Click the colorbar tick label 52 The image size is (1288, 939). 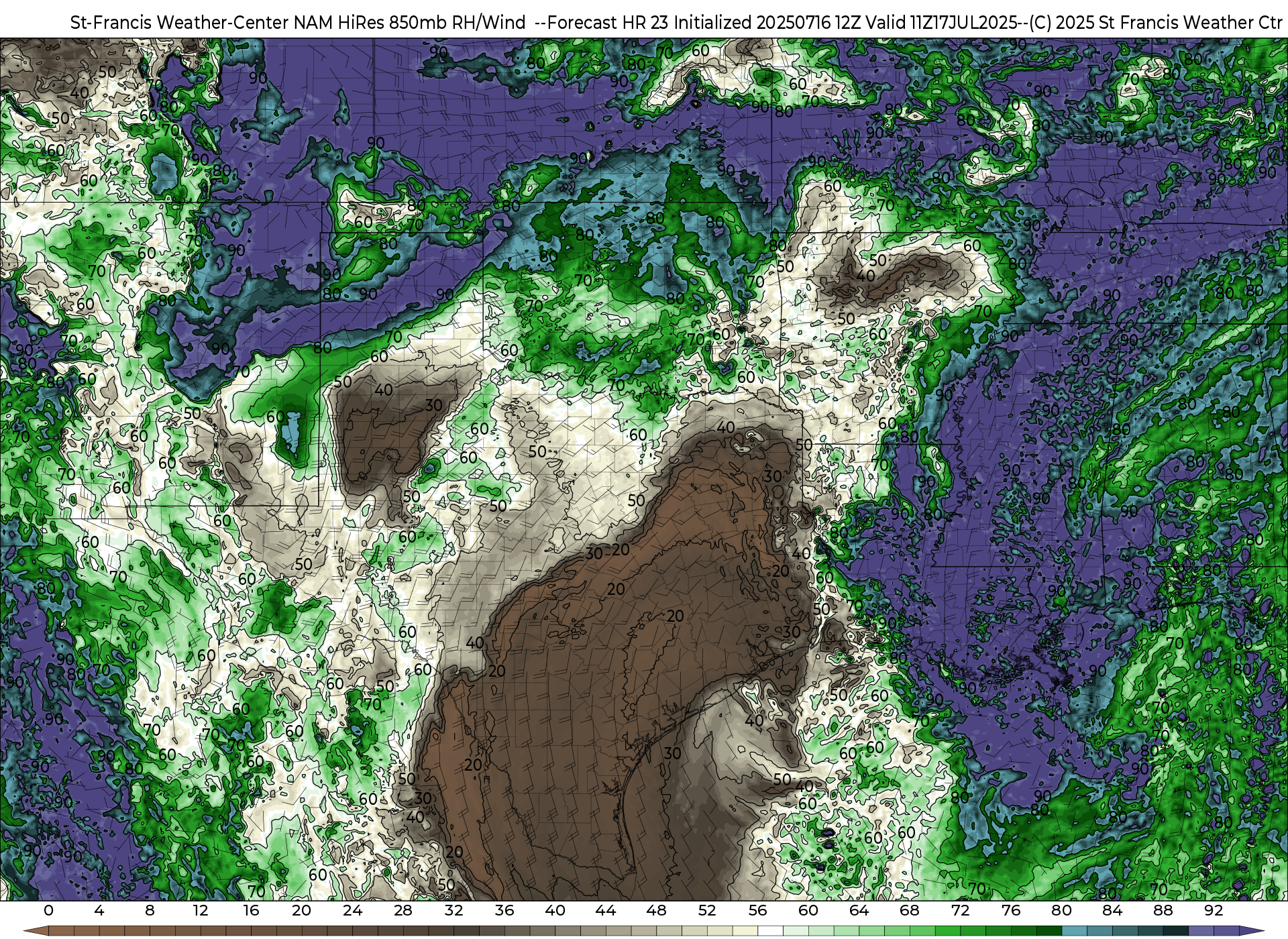pos(707,910)
